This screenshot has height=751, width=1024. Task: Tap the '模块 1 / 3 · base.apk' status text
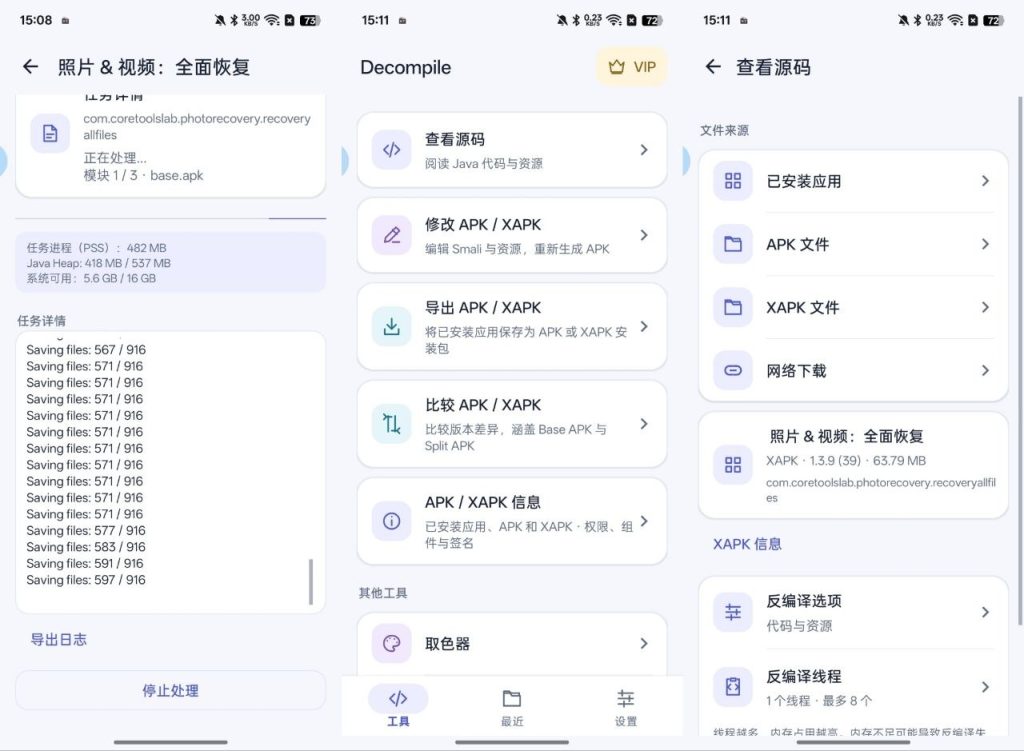(x=143, y=175)
